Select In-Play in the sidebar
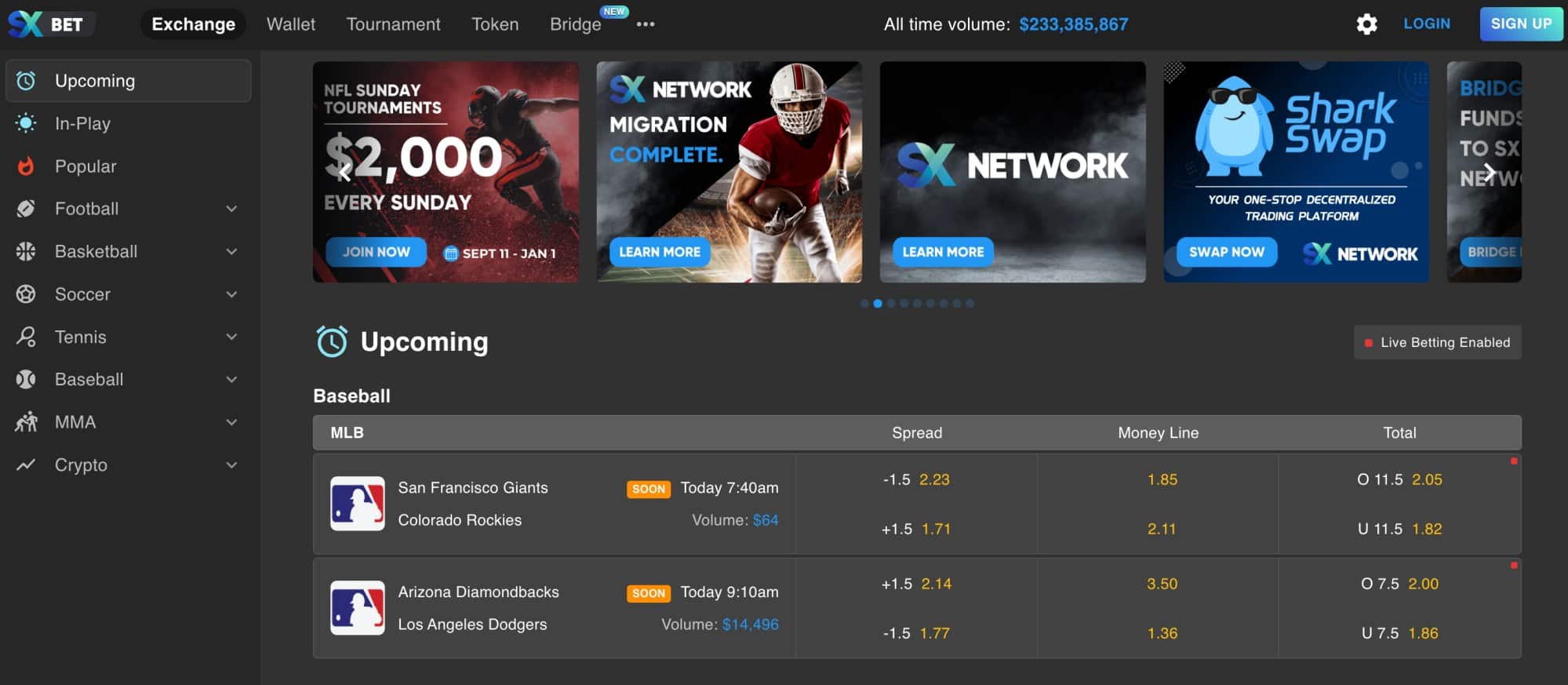The image size is (1568, 685). click(129, 123)
